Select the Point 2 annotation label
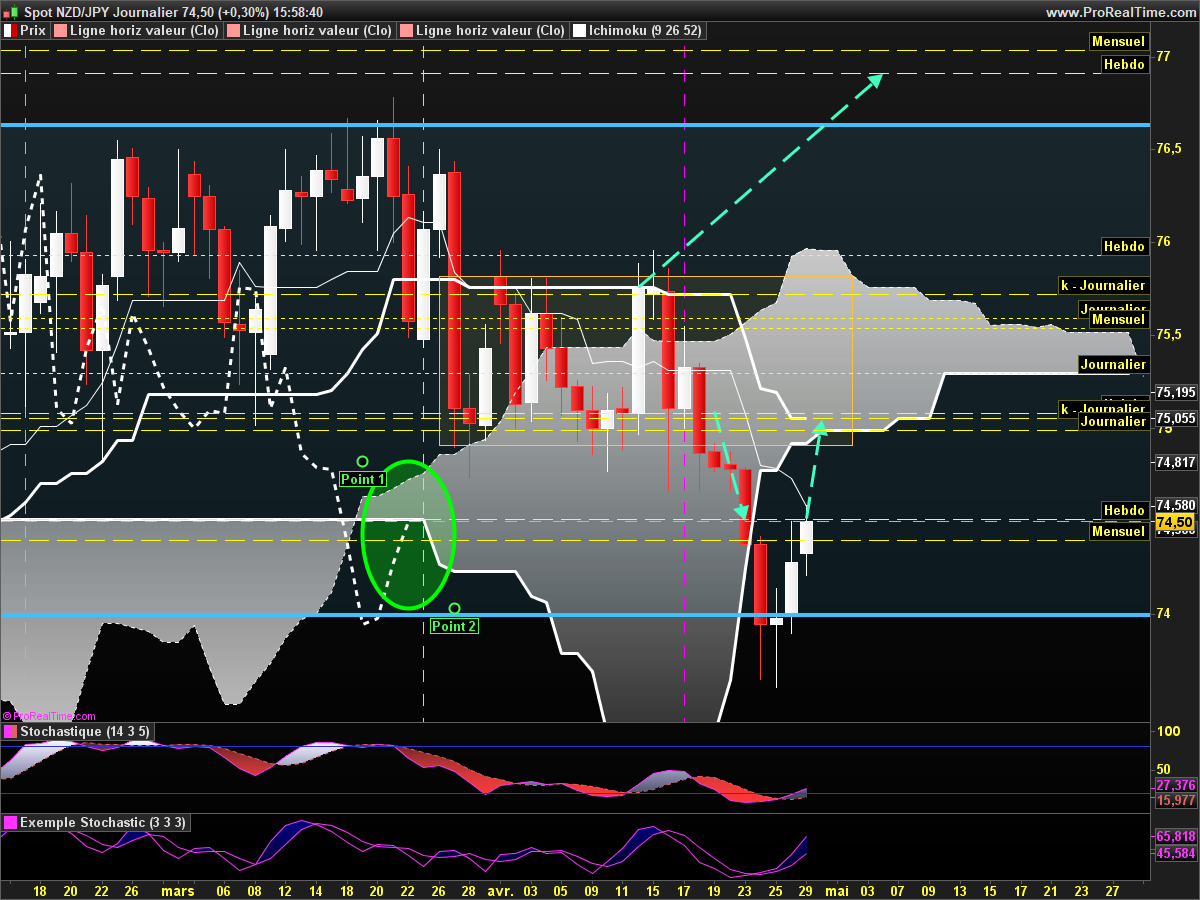Image resolution: width=1200 pixels, height=900 pixels. (454, 626)
